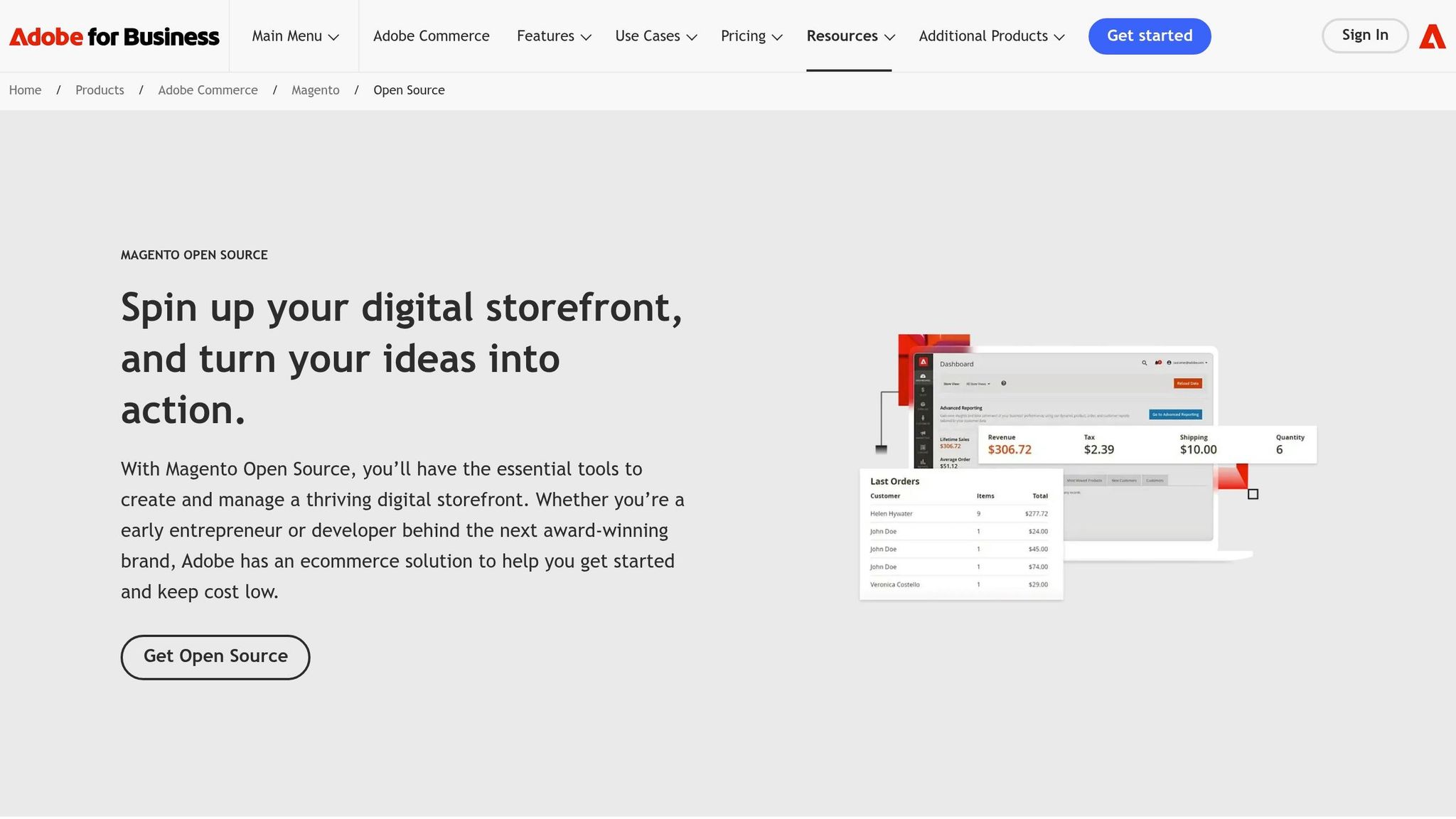Viewport: 1456px width, 819px height.
Task: Expand the Additional Products dropdown
Action: [990, 36]
